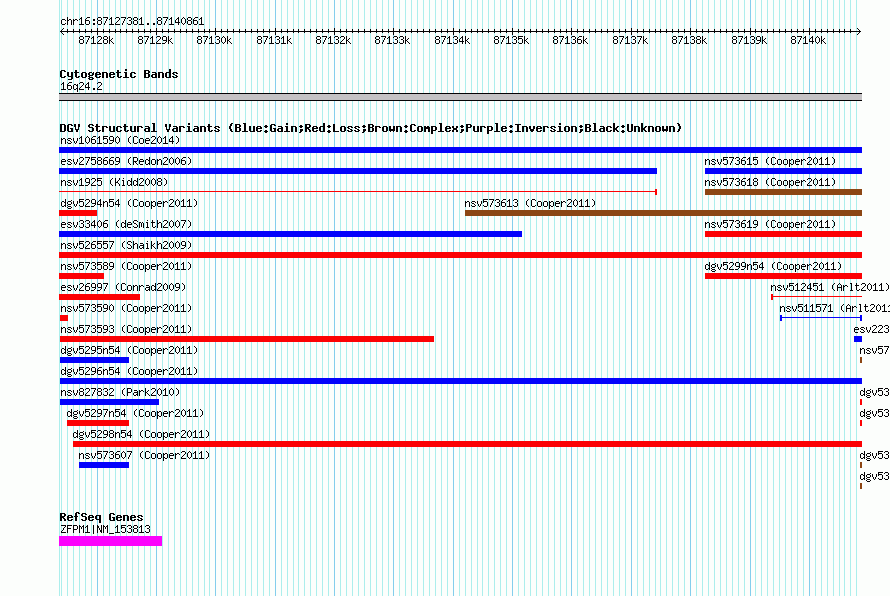Click the ruler's left scroll arrow
Image resolution: width=890 pixels, height=596 pixels.
(62, 32)
